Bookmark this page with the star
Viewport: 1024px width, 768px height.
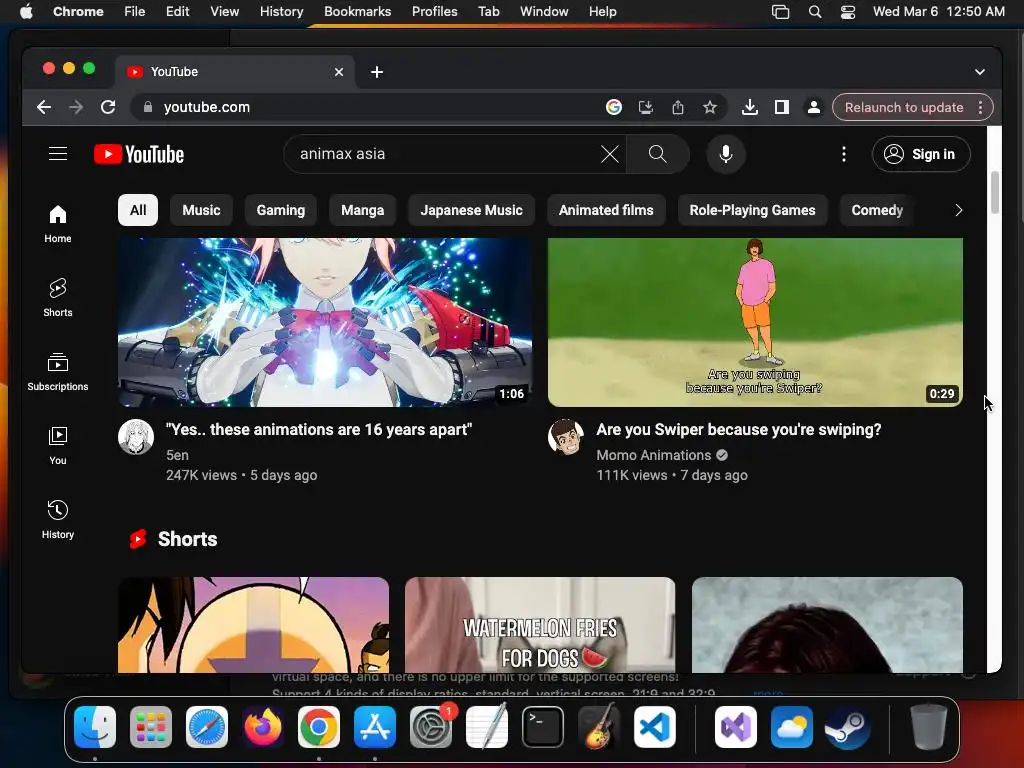click(710, 107)
